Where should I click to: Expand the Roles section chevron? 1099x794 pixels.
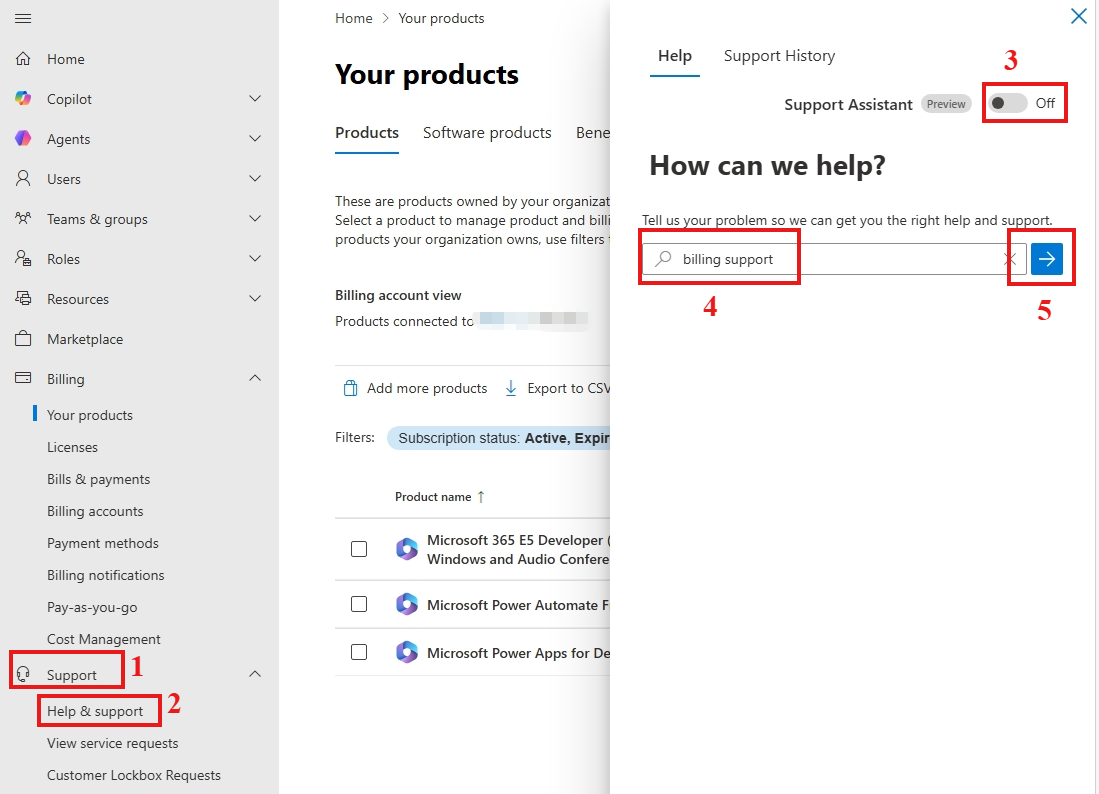(x=255, y=259)
